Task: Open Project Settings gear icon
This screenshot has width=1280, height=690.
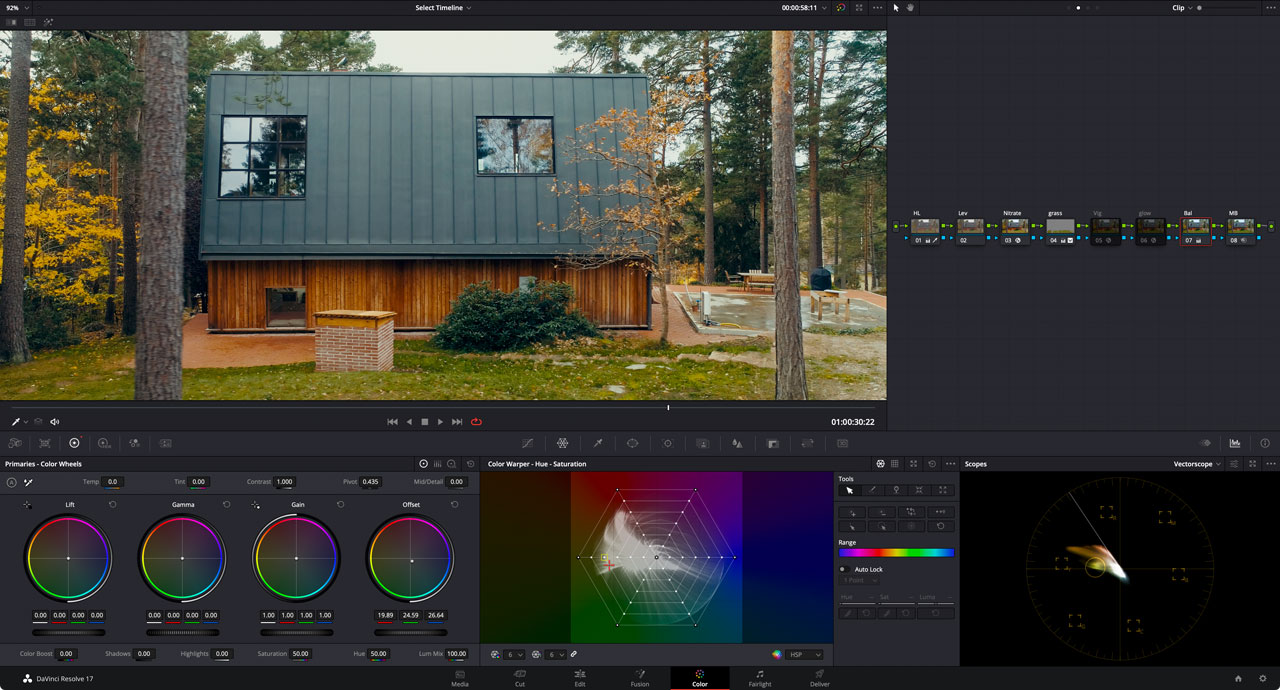Action: pos(1263,678)
